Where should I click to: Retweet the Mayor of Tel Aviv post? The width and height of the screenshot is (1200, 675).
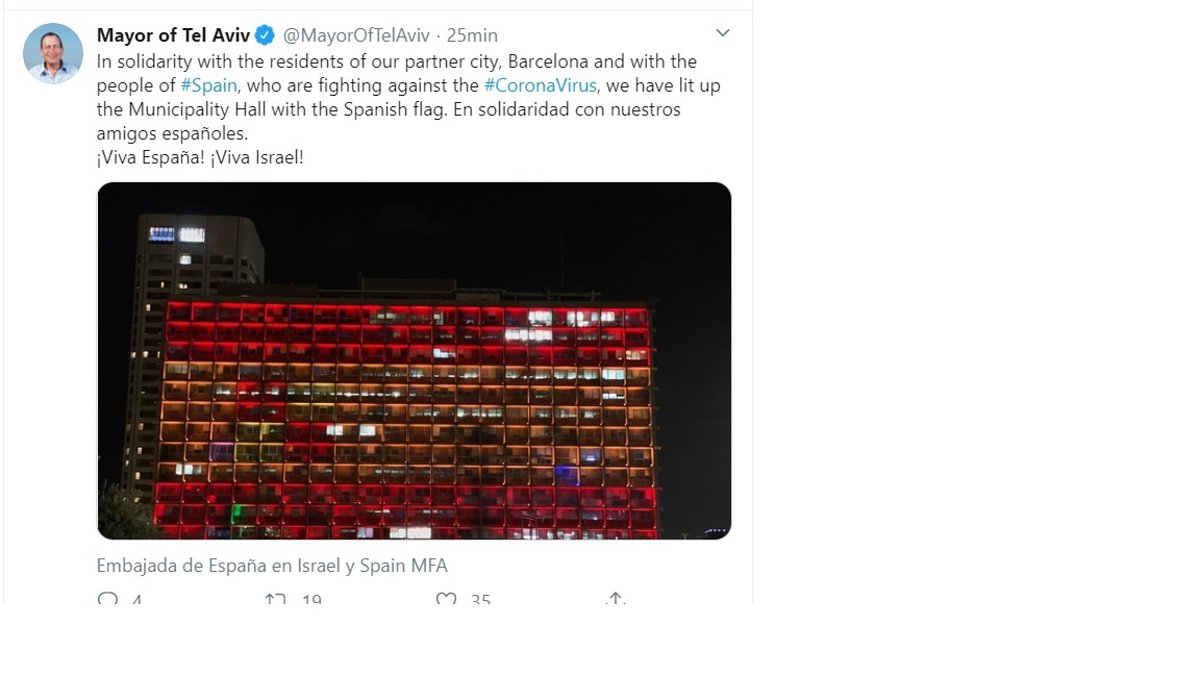click(x=275, y=599)
